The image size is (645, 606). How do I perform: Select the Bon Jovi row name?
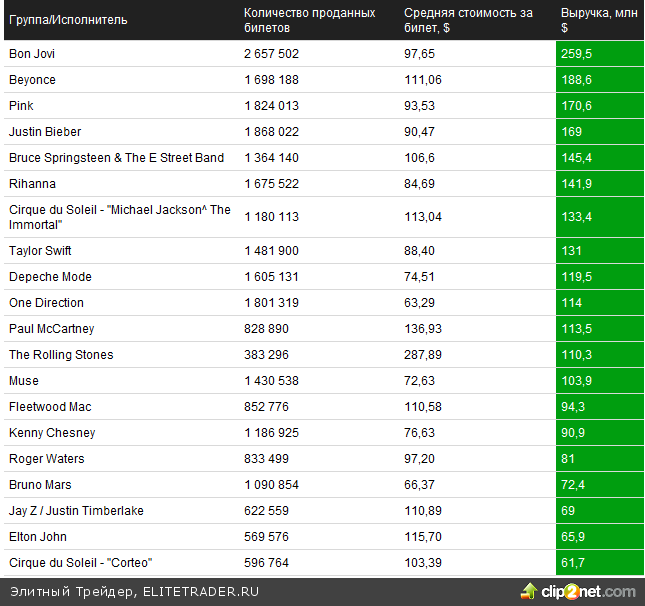[32, 54]
